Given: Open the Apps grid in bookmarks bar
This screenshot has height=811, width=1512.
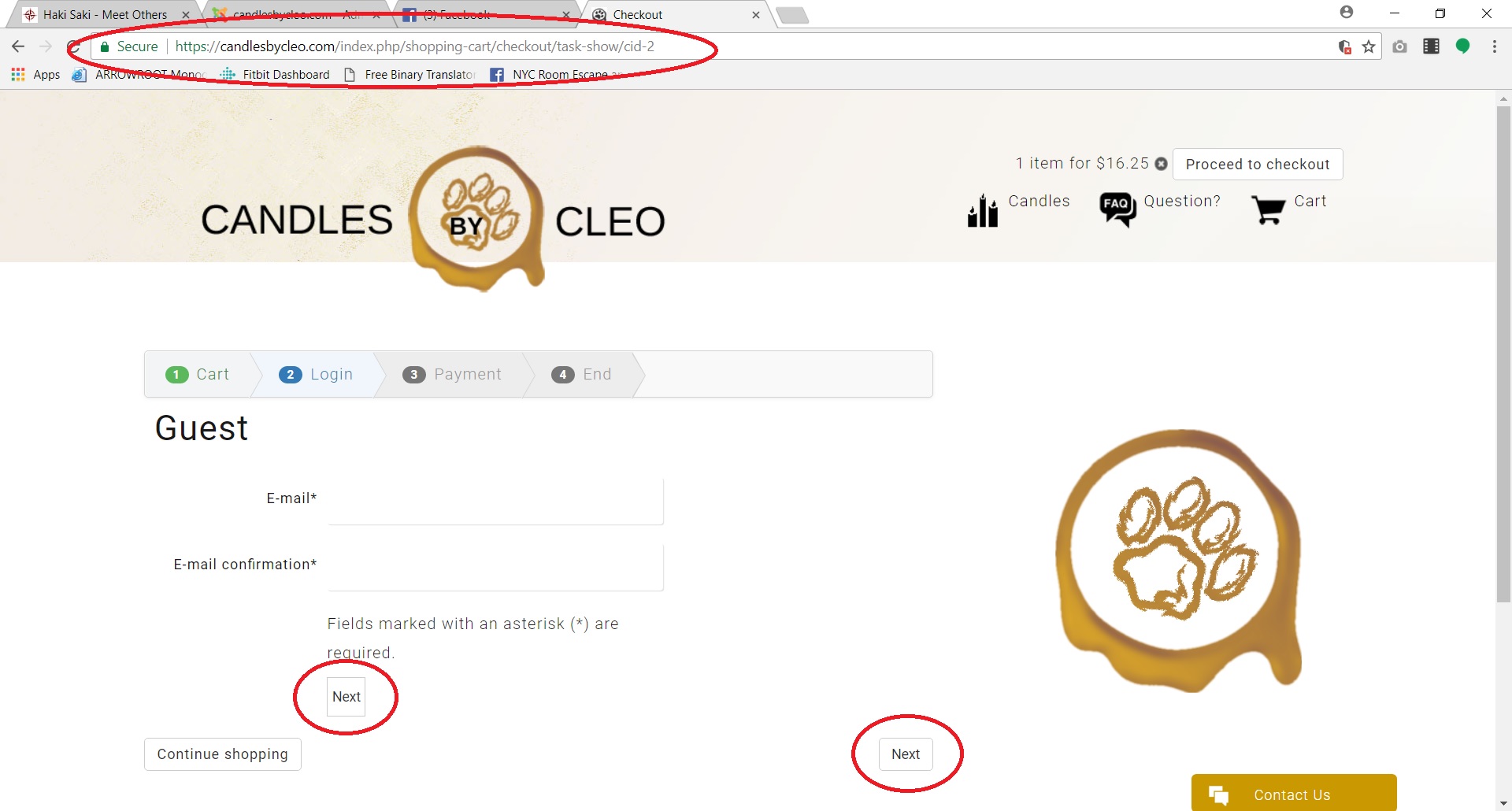Looking at the screenshot, I should coord(35,75).
